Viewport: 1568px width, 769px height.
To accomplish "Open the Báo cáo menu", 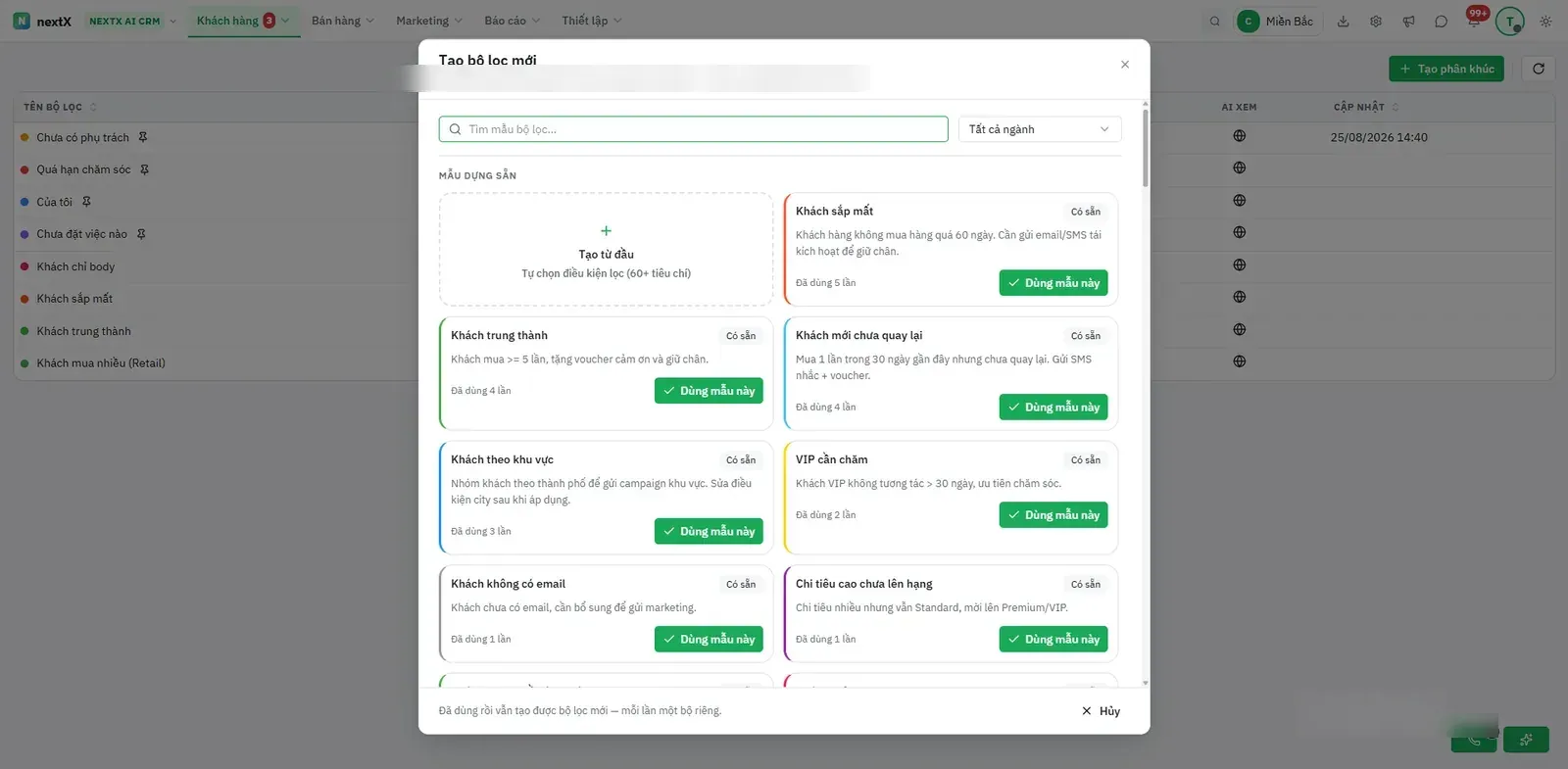I will point(512,21).
